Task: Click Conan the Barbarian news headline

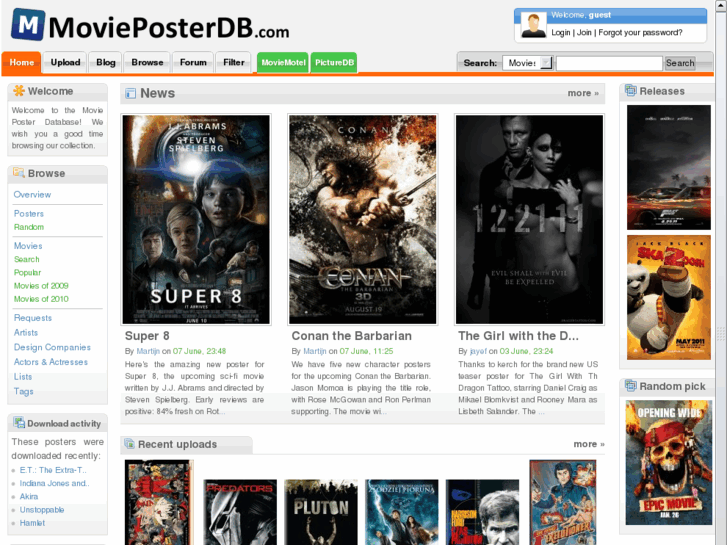Action: [x=351, y=336]
